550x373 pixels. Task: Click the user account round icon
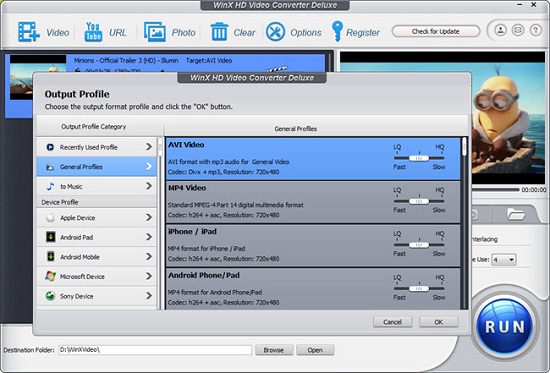coord(501,30)
